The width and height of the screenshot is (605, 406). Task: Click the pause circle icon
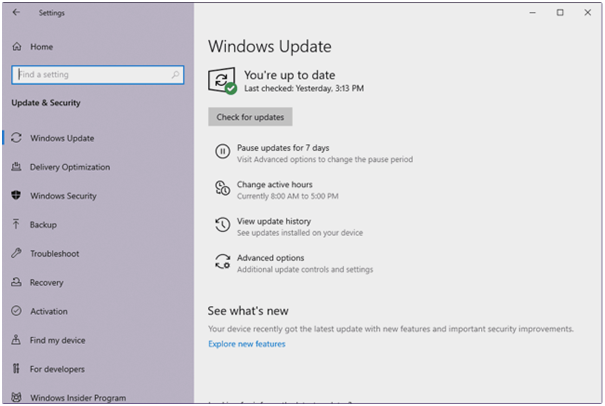pyautogui.click(x=223, y=151)
